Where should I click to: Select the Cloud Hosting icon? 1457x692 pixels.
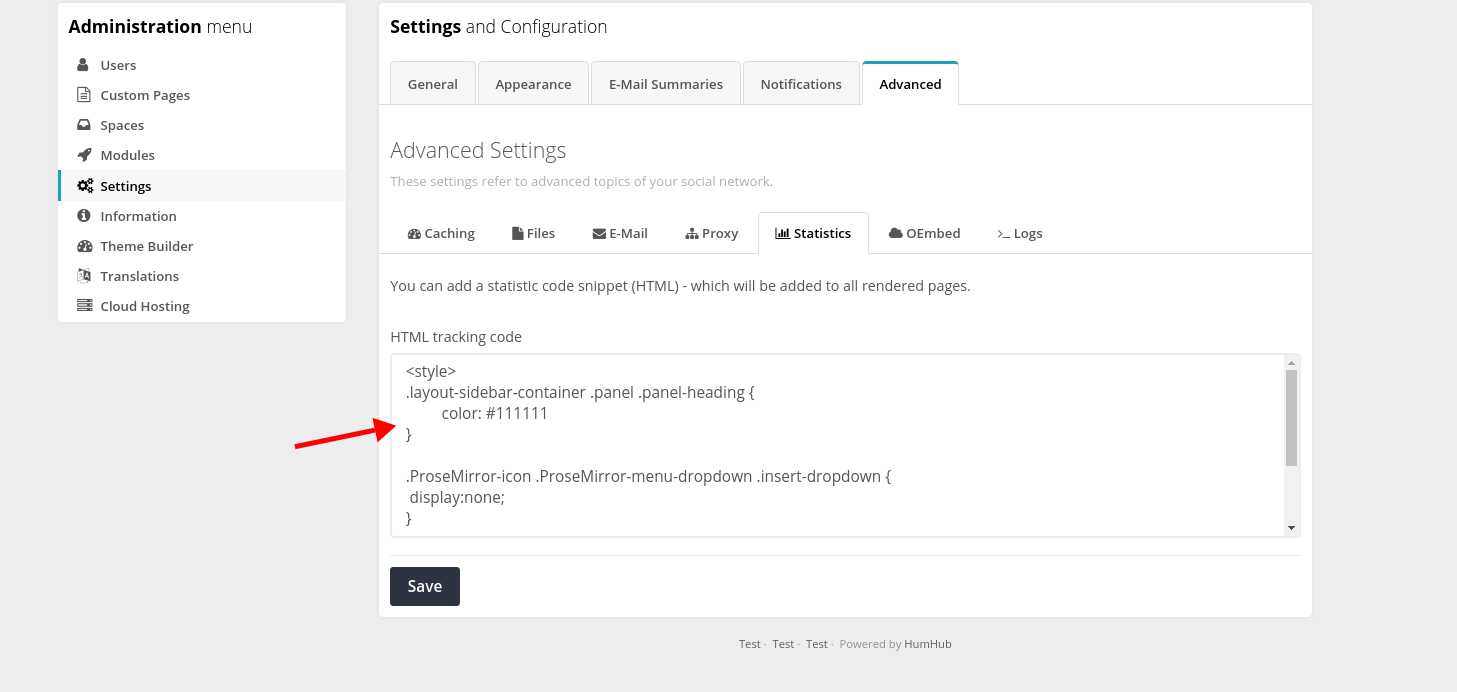tap(83, 305)
